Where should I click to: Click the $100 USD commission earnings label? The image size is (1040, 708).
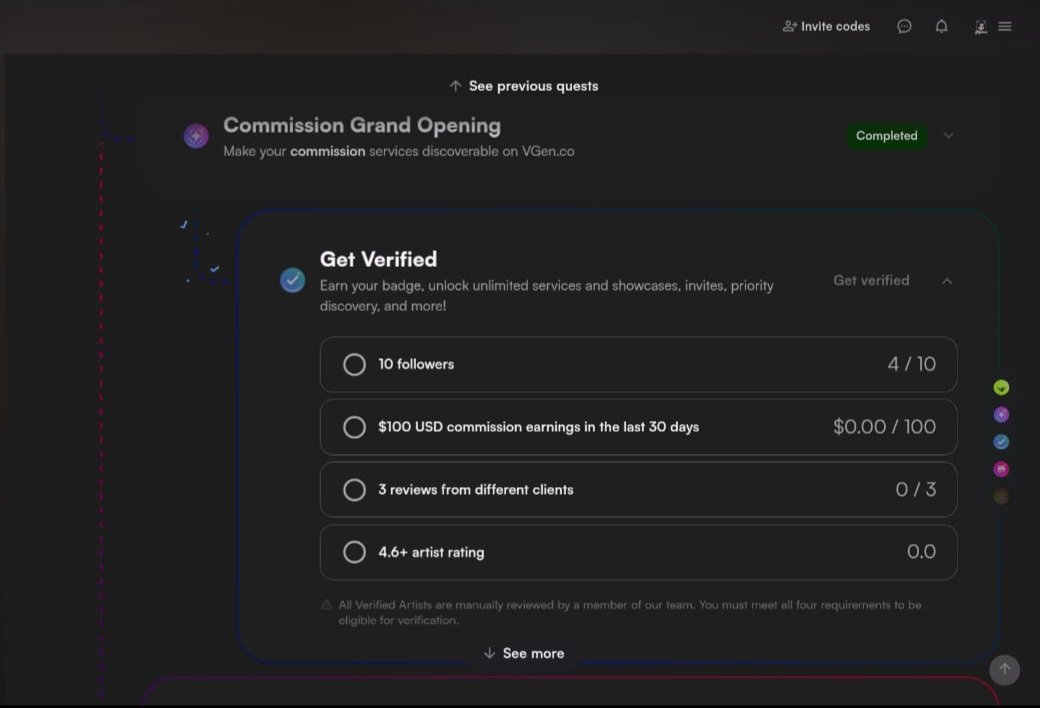(539, 427)
